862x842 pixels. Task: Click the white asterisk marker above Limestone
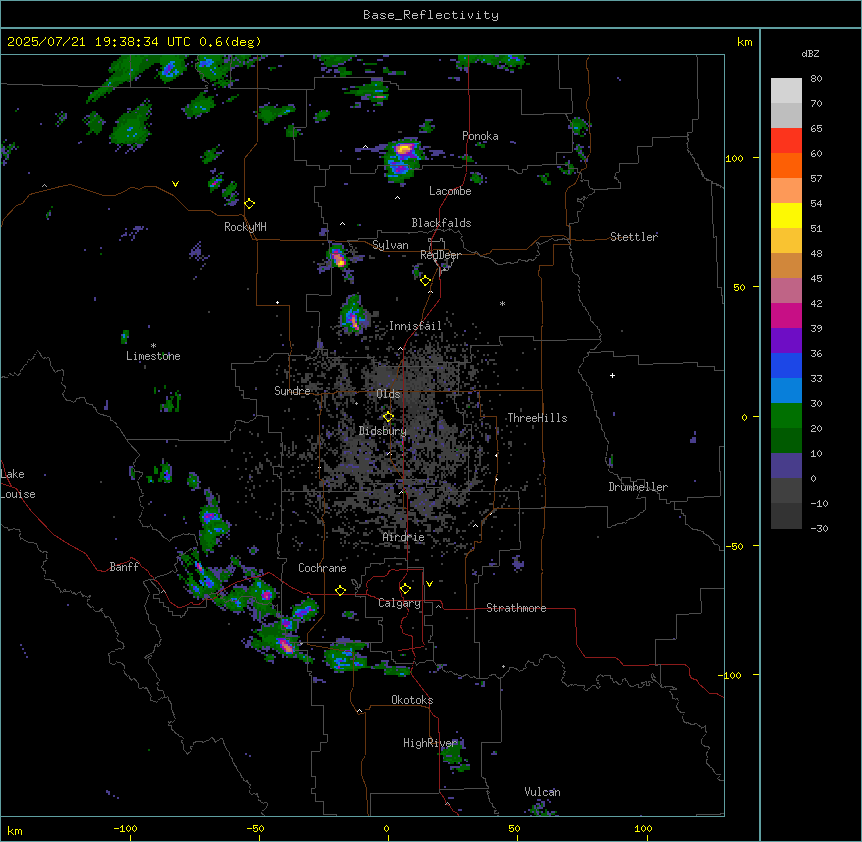(153, 346)
